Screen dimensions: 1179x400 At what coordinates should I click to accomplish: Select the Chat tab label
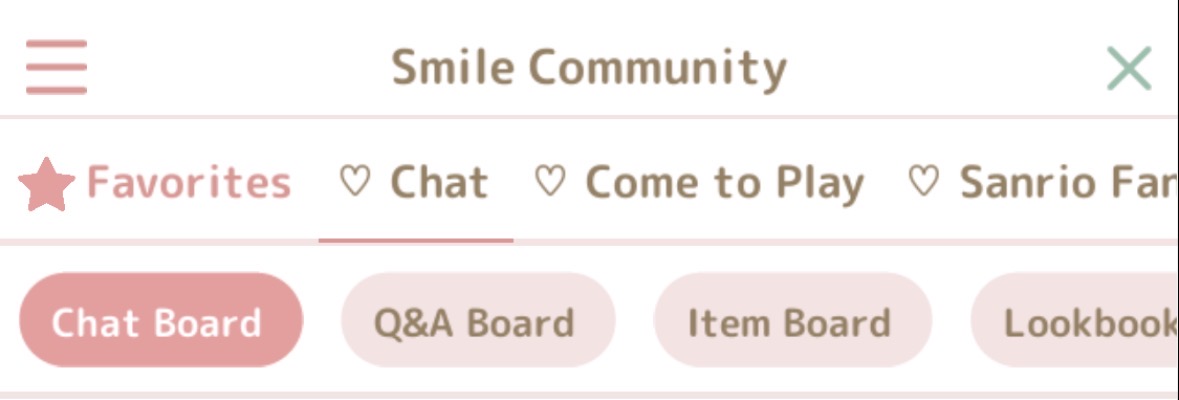[x=438, y=183]
